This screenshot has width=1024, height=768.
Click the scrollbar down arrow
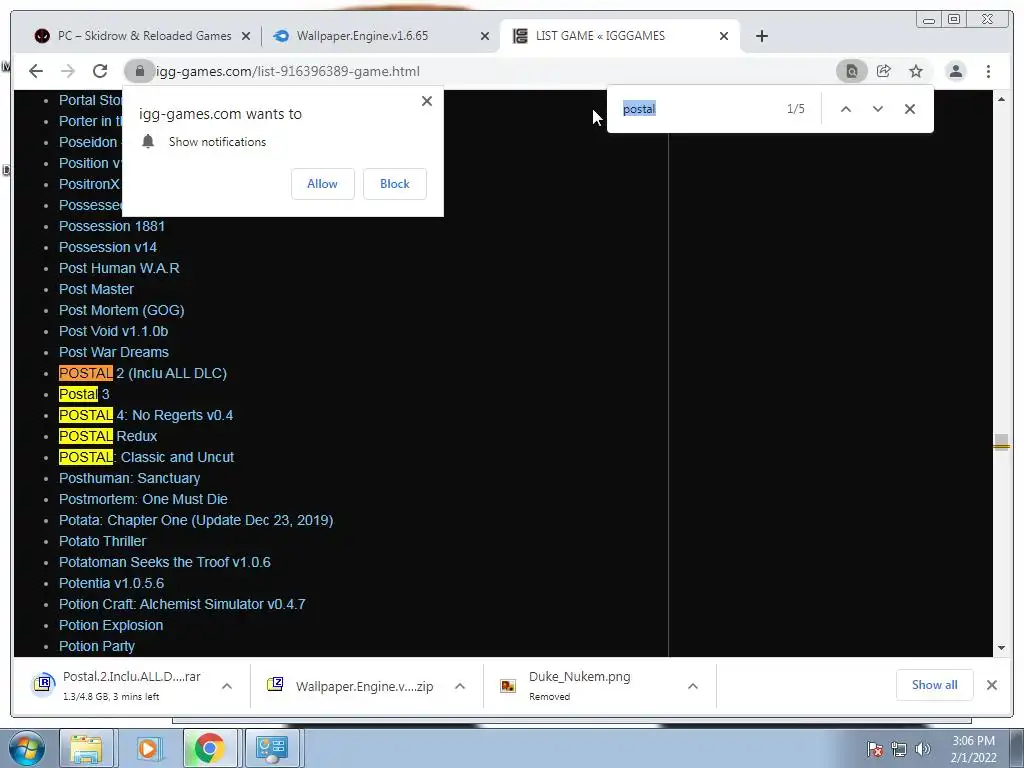pos(1001,648)
